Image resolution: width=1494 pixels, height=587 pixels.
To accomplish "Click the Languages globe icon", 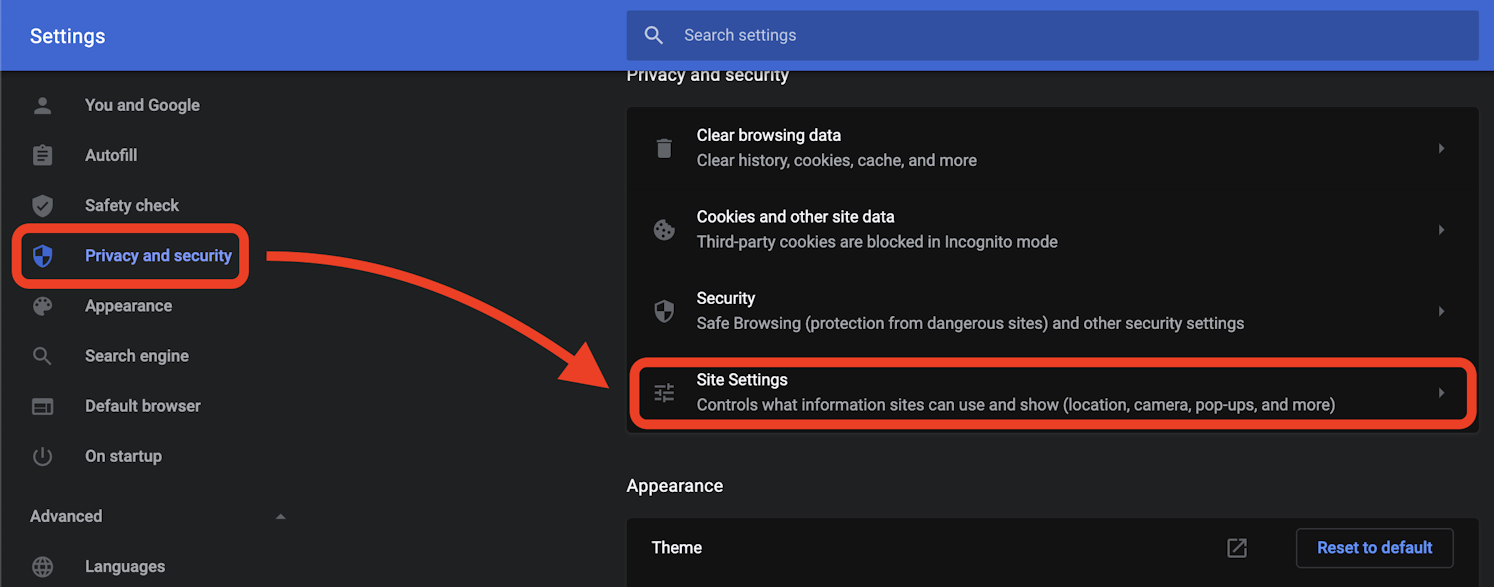I will (x=42, y=566).
